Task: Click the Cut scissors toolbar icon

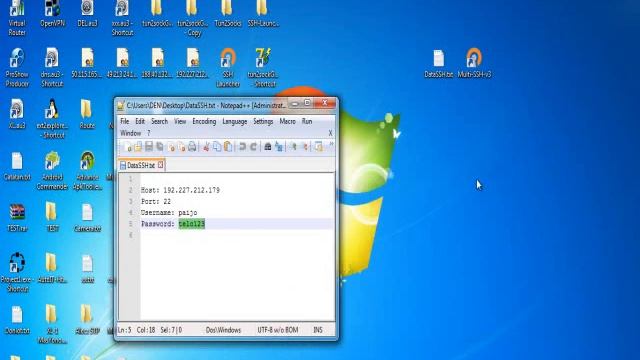Action: [206, 147]
